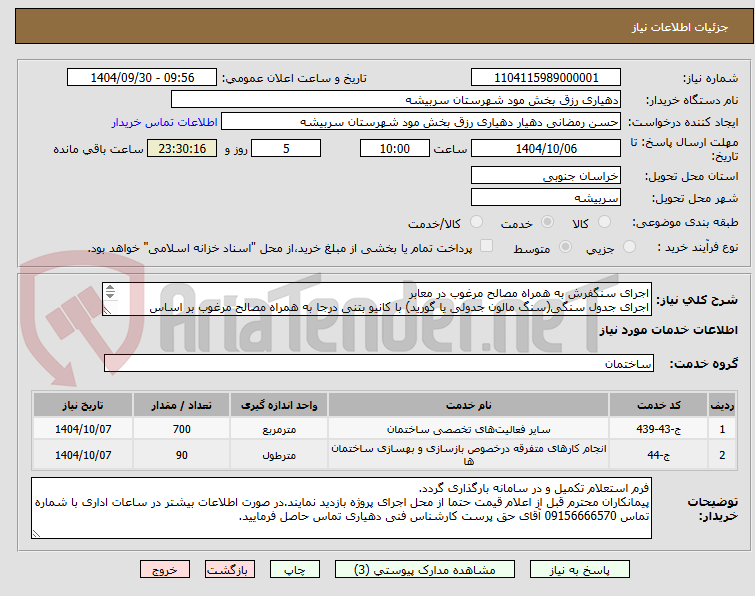Click the تاریخ نیاز column header

pos(83,405)
